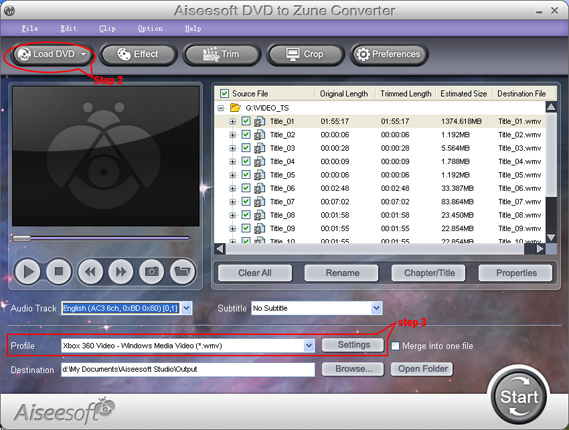Expand the Title_07 tree node
This screenshot has width=569, height=430.
click(x=232, y=202)
